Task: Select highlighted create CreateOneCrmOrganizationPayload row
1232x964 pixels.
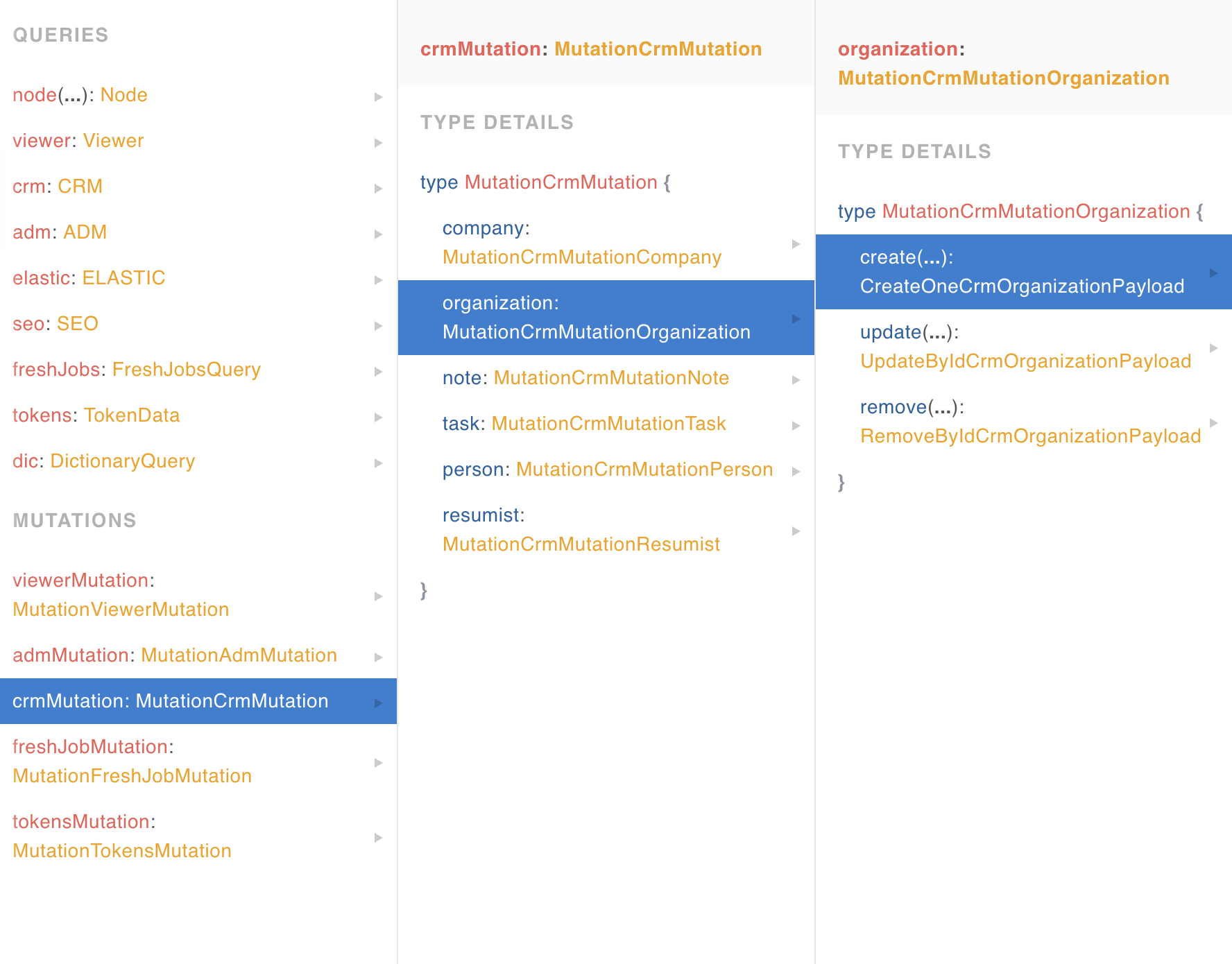Action: (1024, 272)
